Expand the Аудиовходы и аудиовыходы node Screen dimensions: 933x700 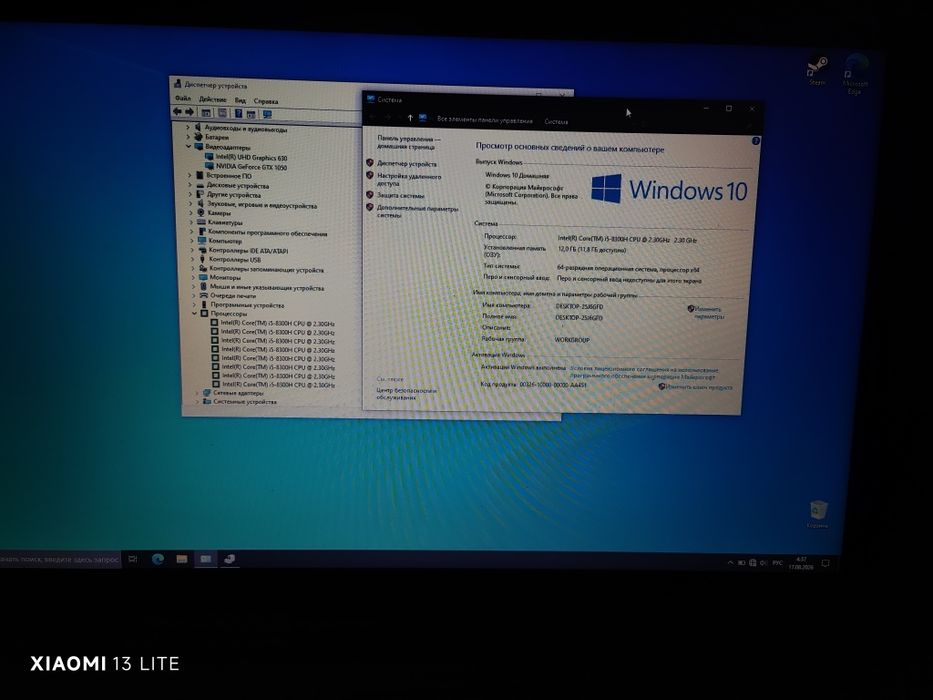(x=188, y=127)
